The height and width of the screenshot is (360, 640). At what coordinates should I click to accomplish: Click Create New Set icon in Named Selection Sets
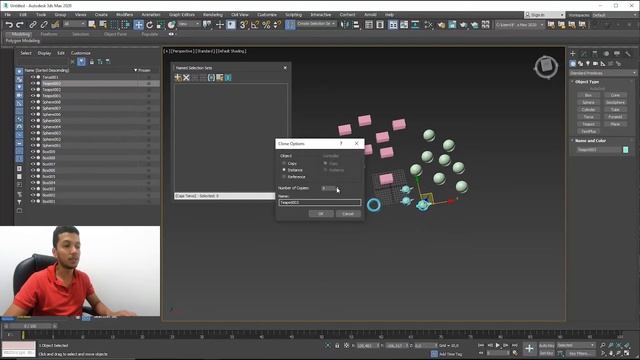178,78
